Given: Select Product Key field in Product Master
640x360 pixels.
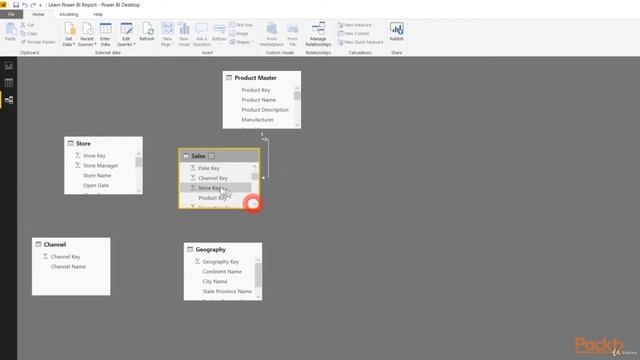Looking at the screenshot, I should 256,90.
